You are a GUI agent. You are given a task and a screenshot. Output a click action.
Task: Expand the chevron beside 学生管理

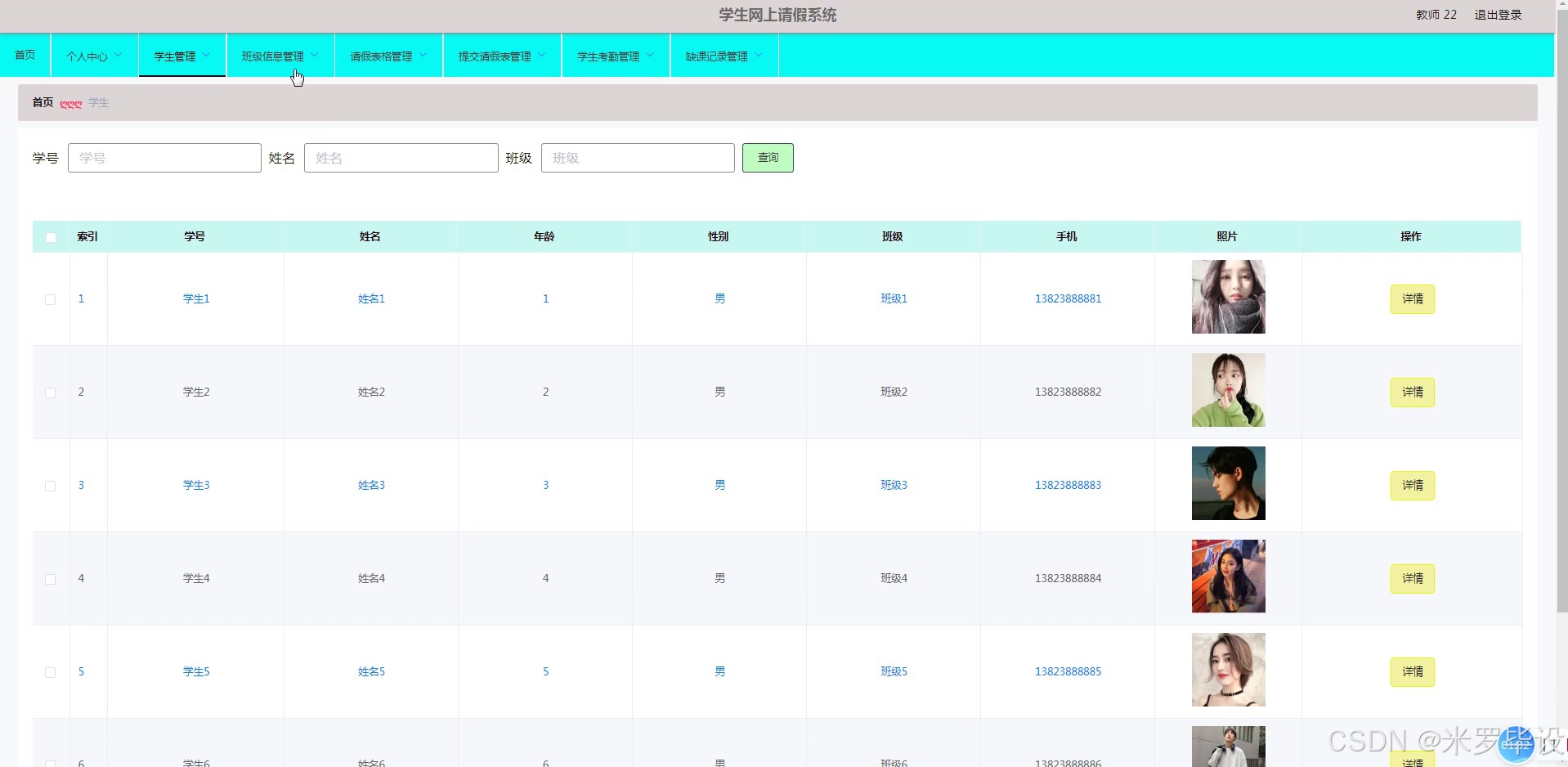tap(206, 56)
